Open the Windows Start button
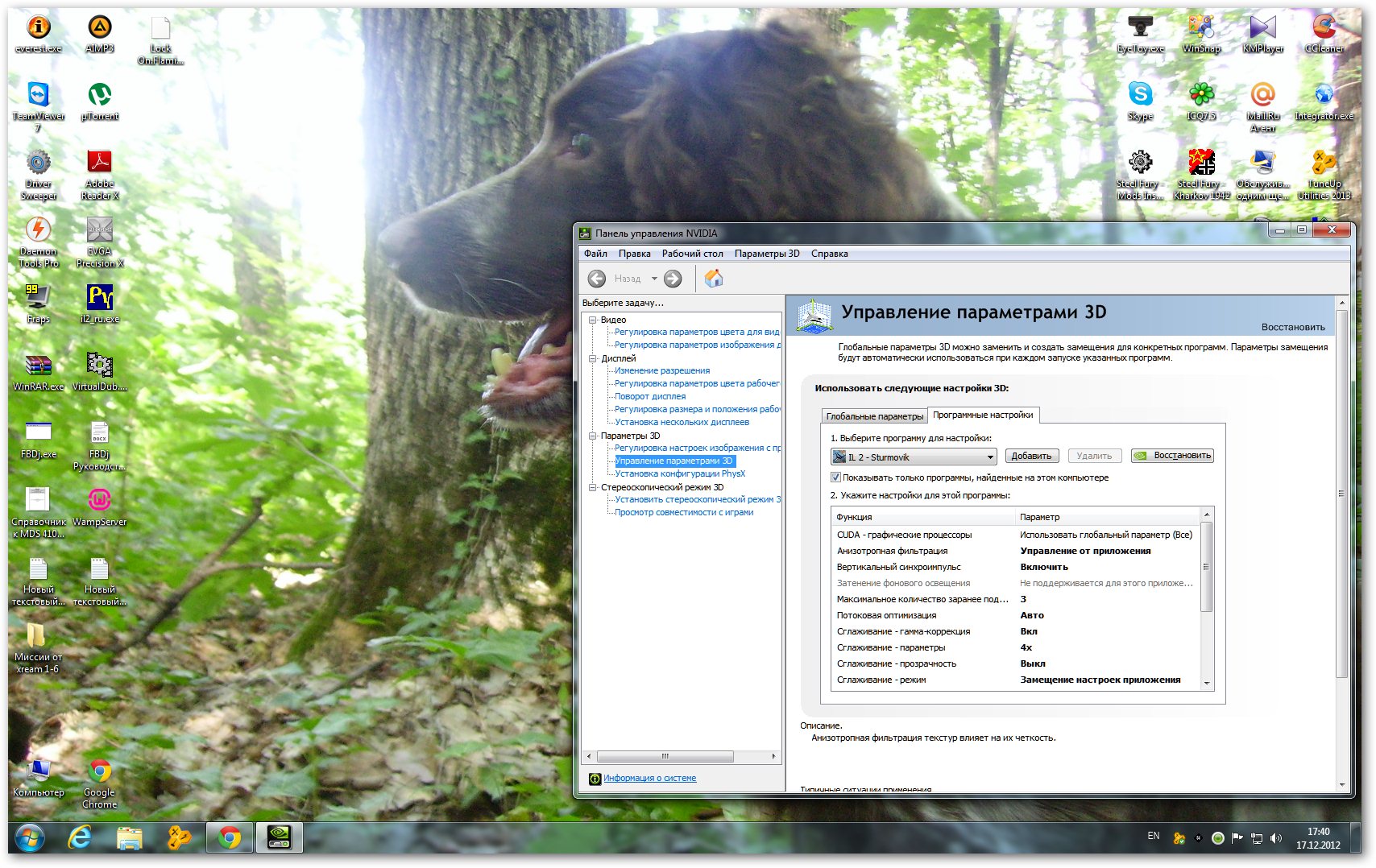The height and width of the screenshot is (868, 1376). (x=30, y=838)
